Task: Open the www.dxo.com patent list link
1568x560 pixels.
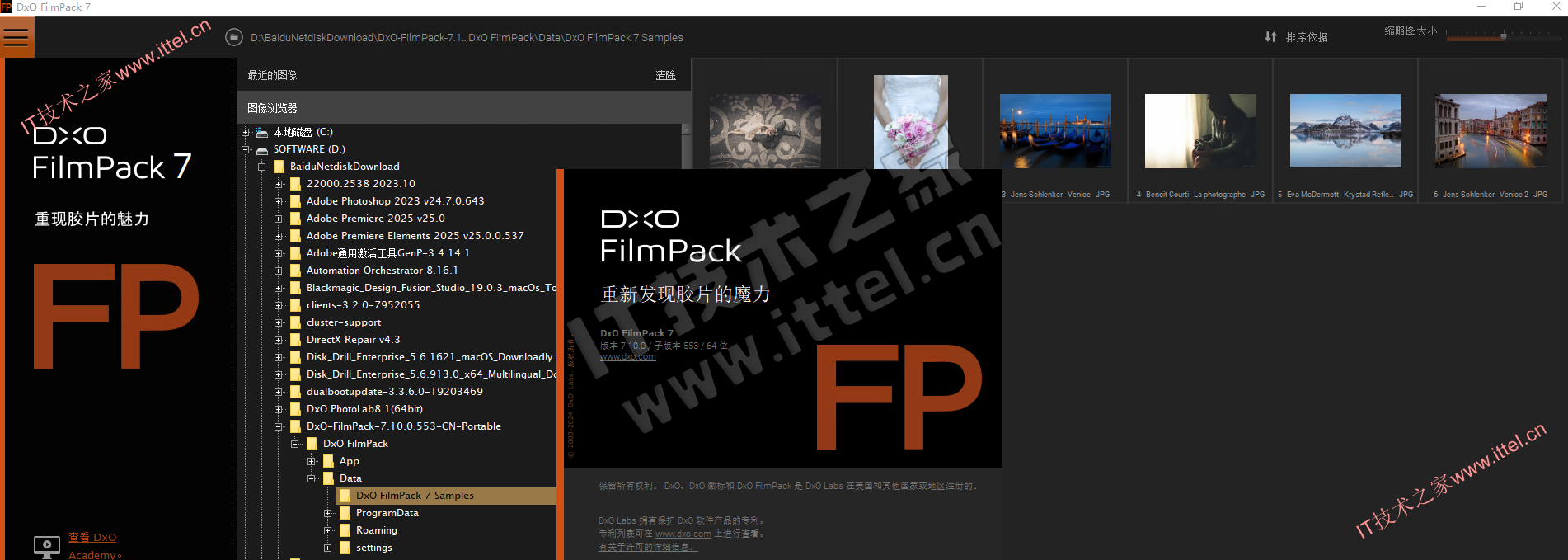Action: click(x=683, y=534)
